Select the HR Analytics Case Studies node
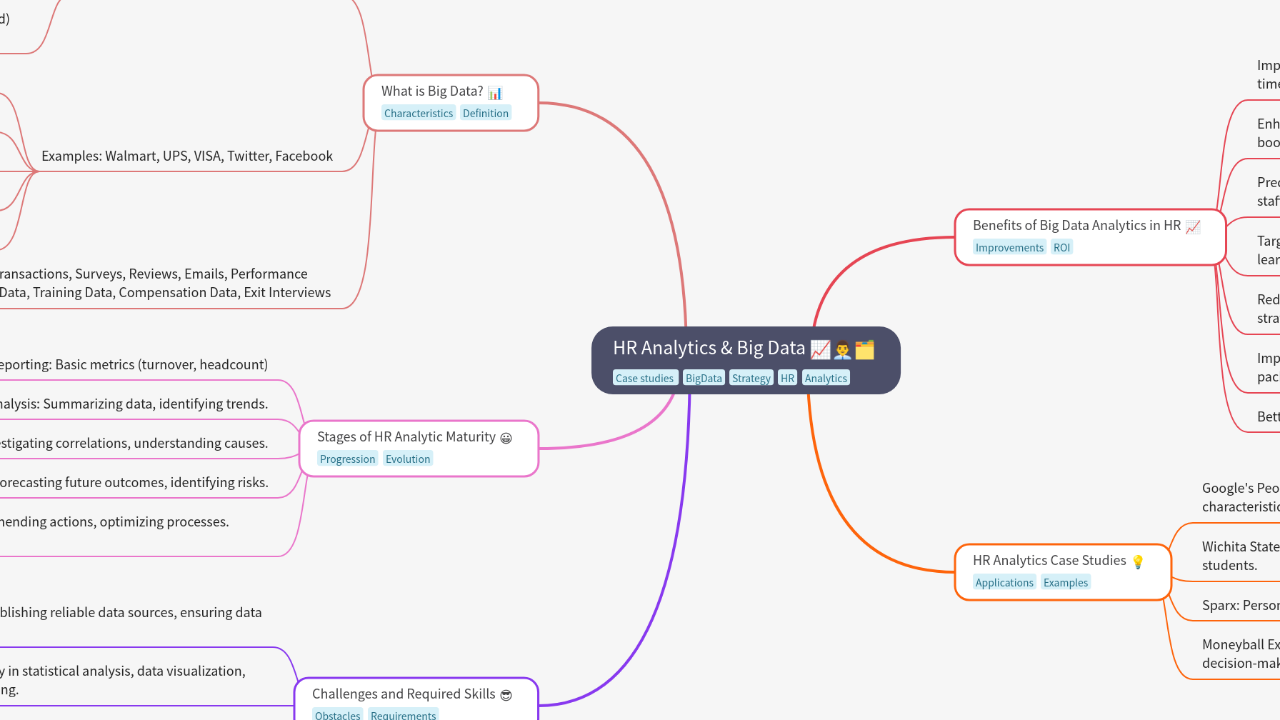The image size is (1280, 720). click(x=1063, y=572)
